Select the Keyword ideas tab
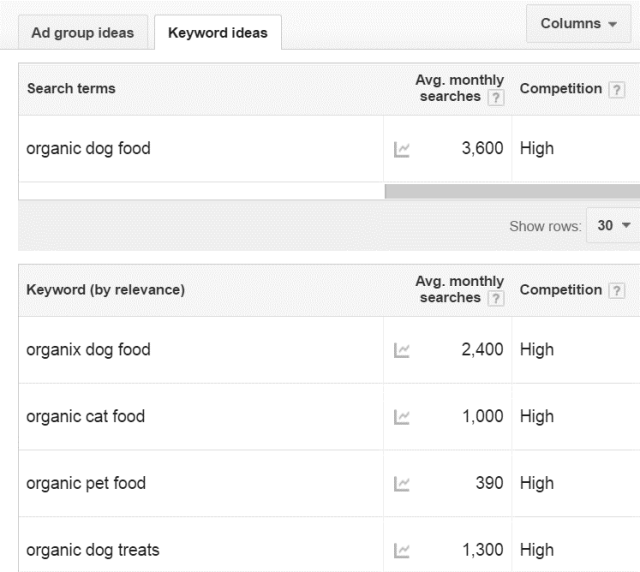 [x=217, y=32]
